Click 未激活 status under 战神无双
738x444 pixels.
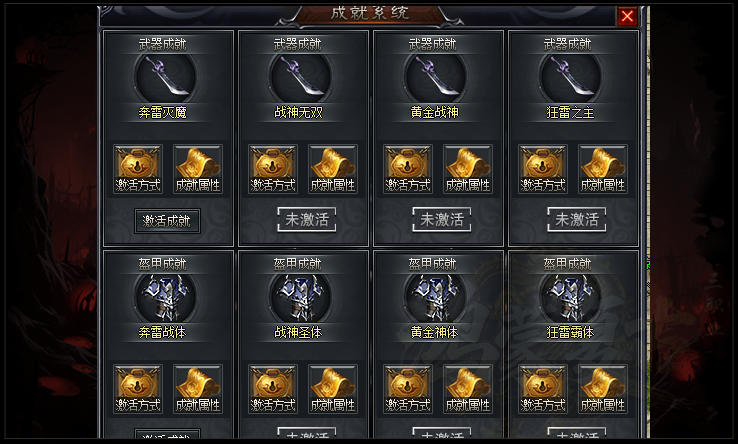[x=307, y=219]
